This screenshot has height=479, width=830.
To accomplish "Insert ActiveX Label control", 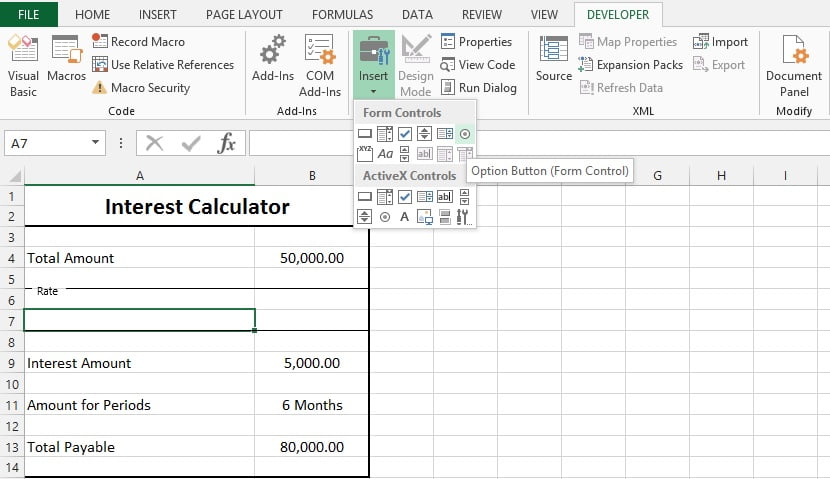I will point(405,216).
